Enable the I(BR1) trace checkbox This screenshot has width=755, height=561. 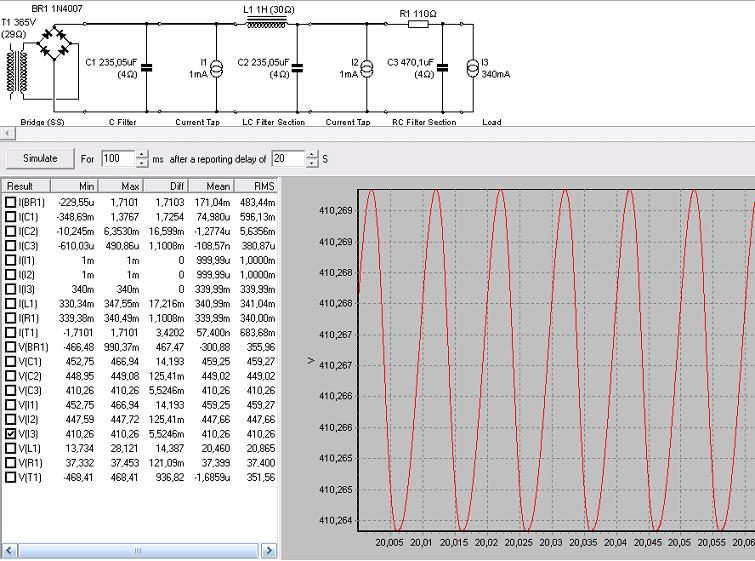pos(10,202)
